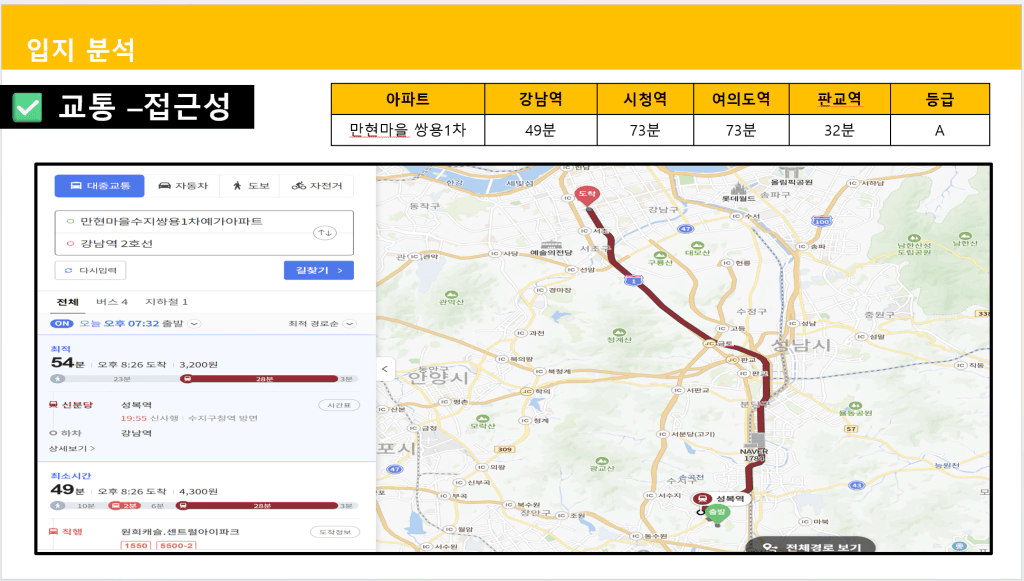Click the 율동공원 icon on map

click(x=856, y=406)
